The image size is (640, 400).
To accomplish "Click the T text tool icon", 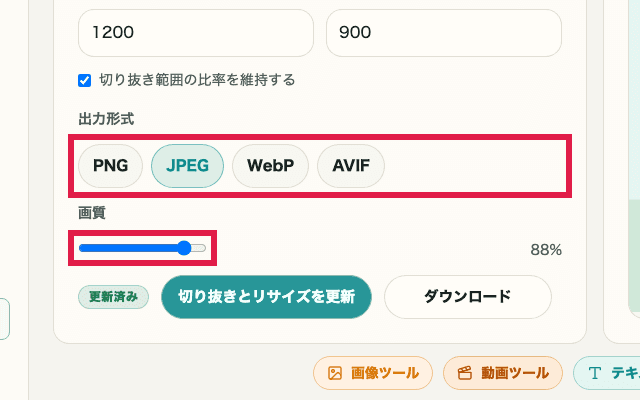I will [595, 373].
